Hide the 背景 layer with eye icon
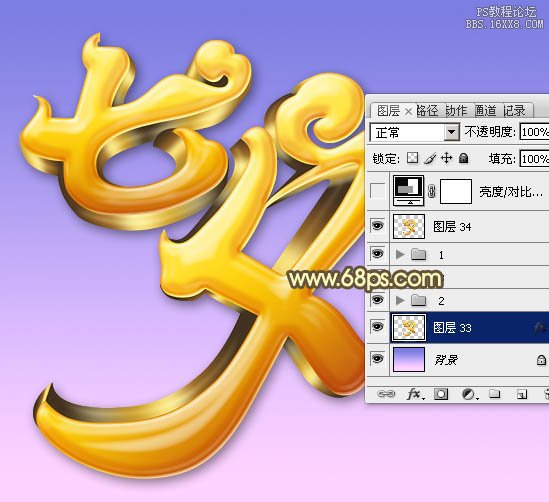Screen dimensions: 549x502 click(377, 358)
